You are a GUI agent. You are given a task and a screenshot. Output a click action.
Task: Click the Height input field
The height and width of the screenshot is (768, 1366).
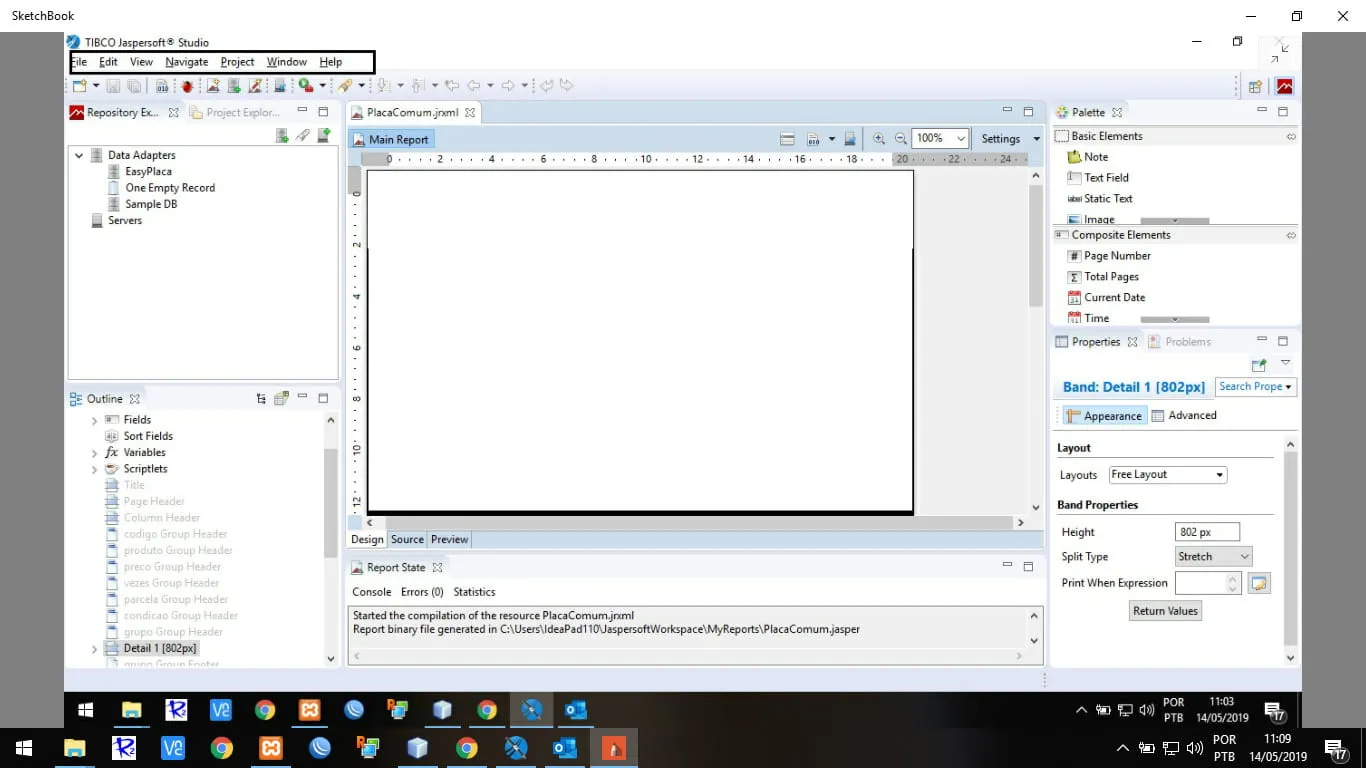click(x=1207, y=533)
